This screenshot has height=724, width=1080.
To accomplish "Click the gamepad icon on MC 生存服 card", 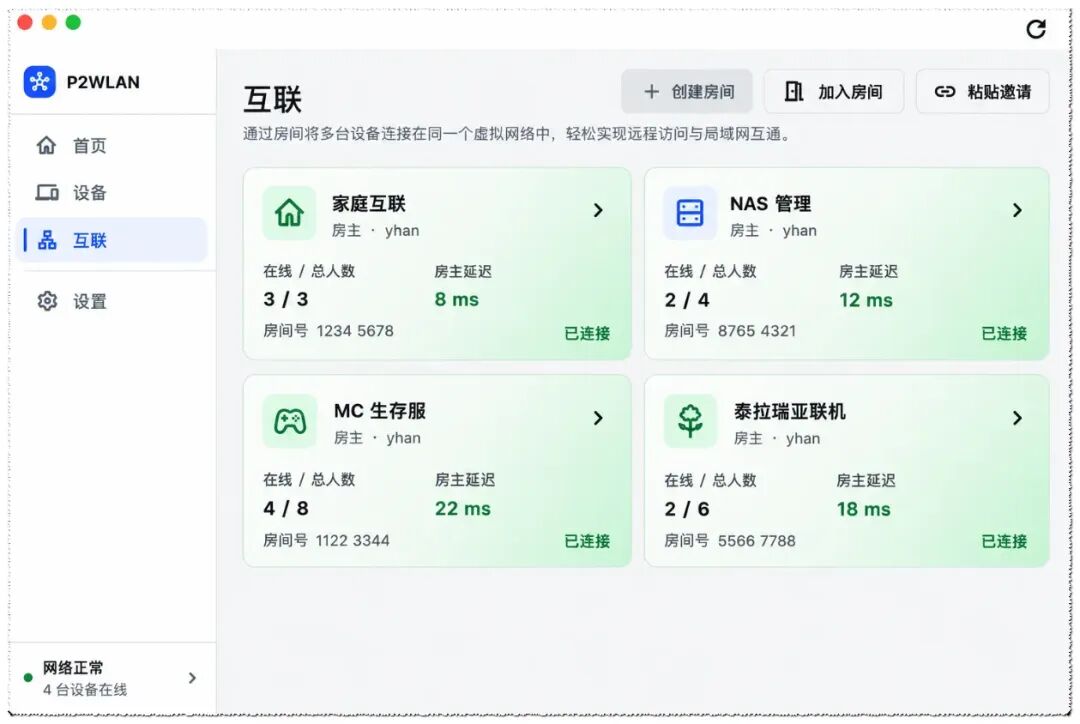I will tap(290, 421).
